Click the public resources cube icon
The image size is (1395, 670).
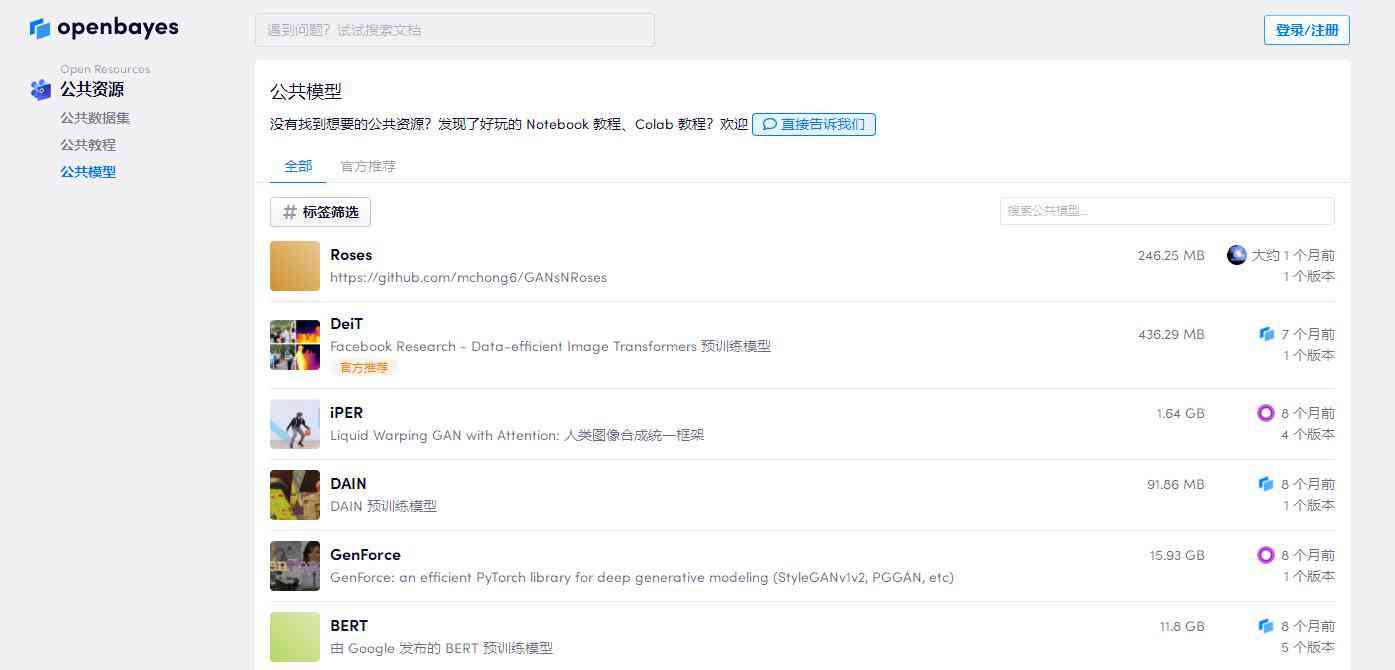[41, 90]
